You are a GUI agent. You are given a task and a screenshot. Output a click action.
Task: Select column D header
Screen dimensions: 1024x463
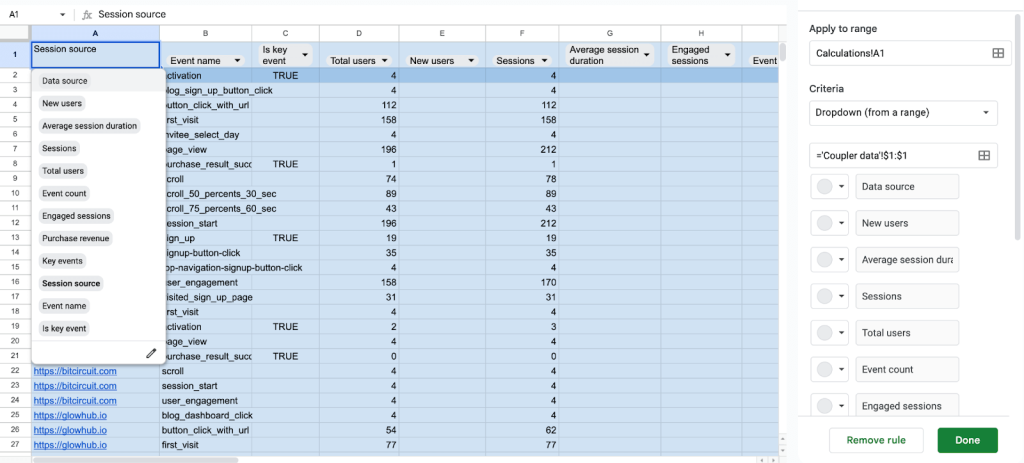(359, 33)
